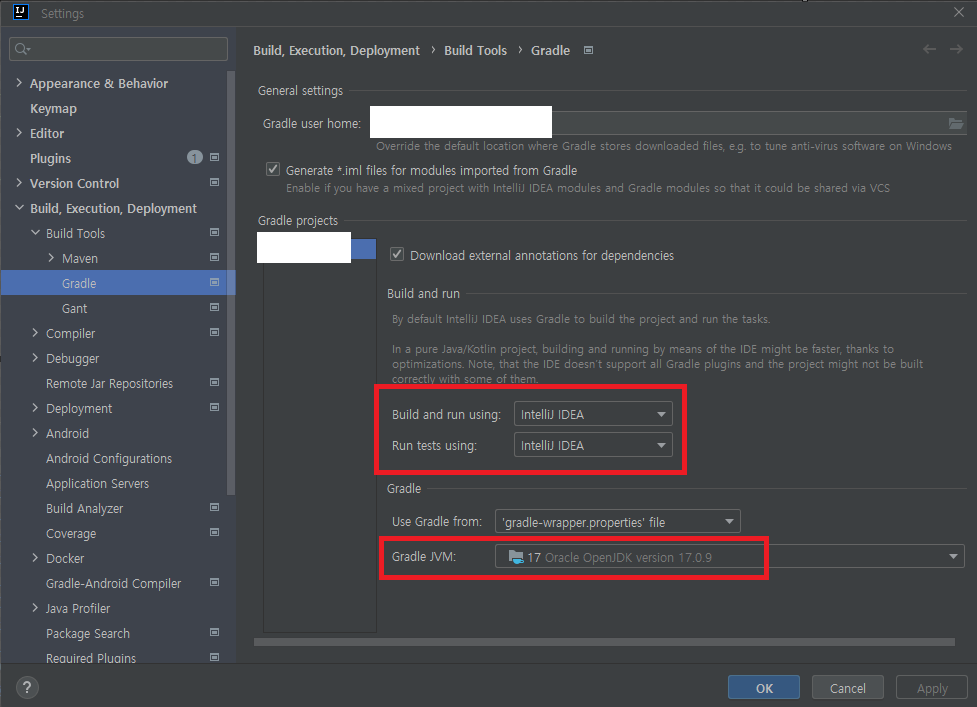Expand the Maven node
Screen dimensions: 977x707
click(51, 257)
